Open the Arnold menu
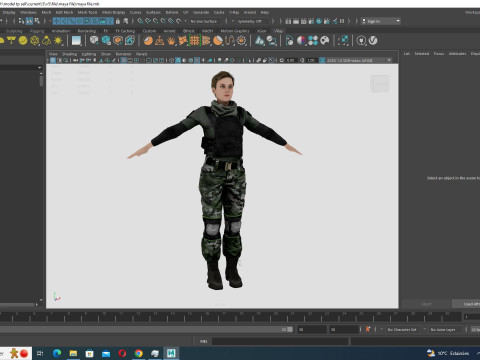 pos(250,12)
